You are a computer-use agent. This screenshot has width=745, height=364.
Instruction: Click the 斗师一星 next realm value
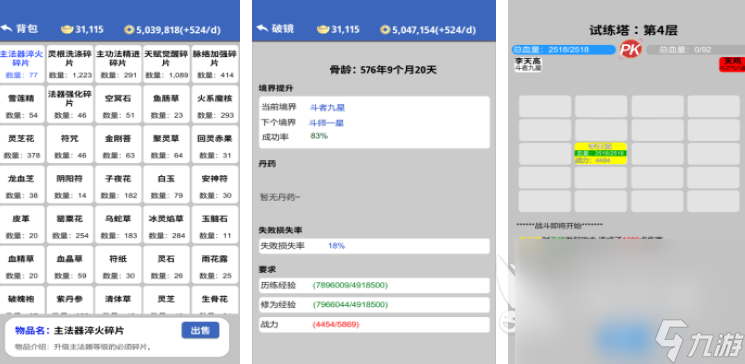(326, 123)
